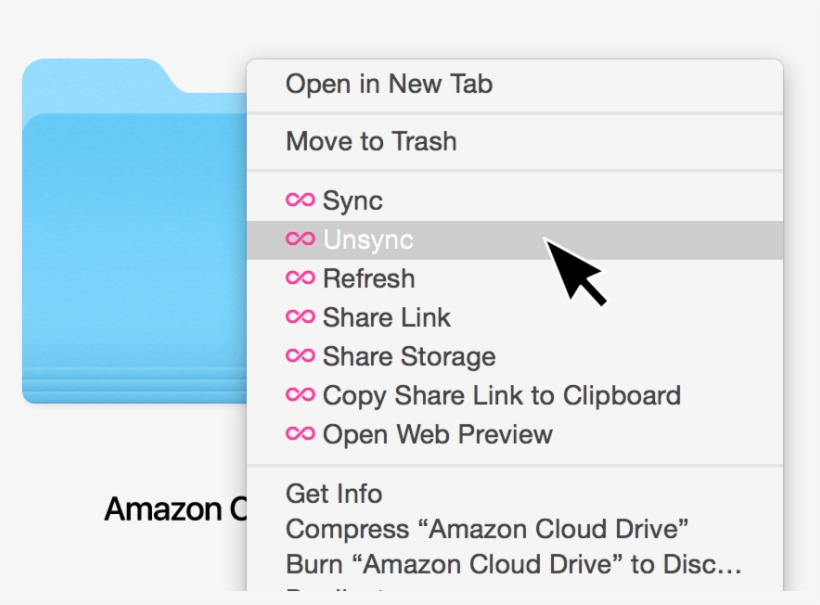The width and height of the screenshot is (820, 605).
Task: Click the infinity icon beside Copy Share Link
Action: (300, 395)
